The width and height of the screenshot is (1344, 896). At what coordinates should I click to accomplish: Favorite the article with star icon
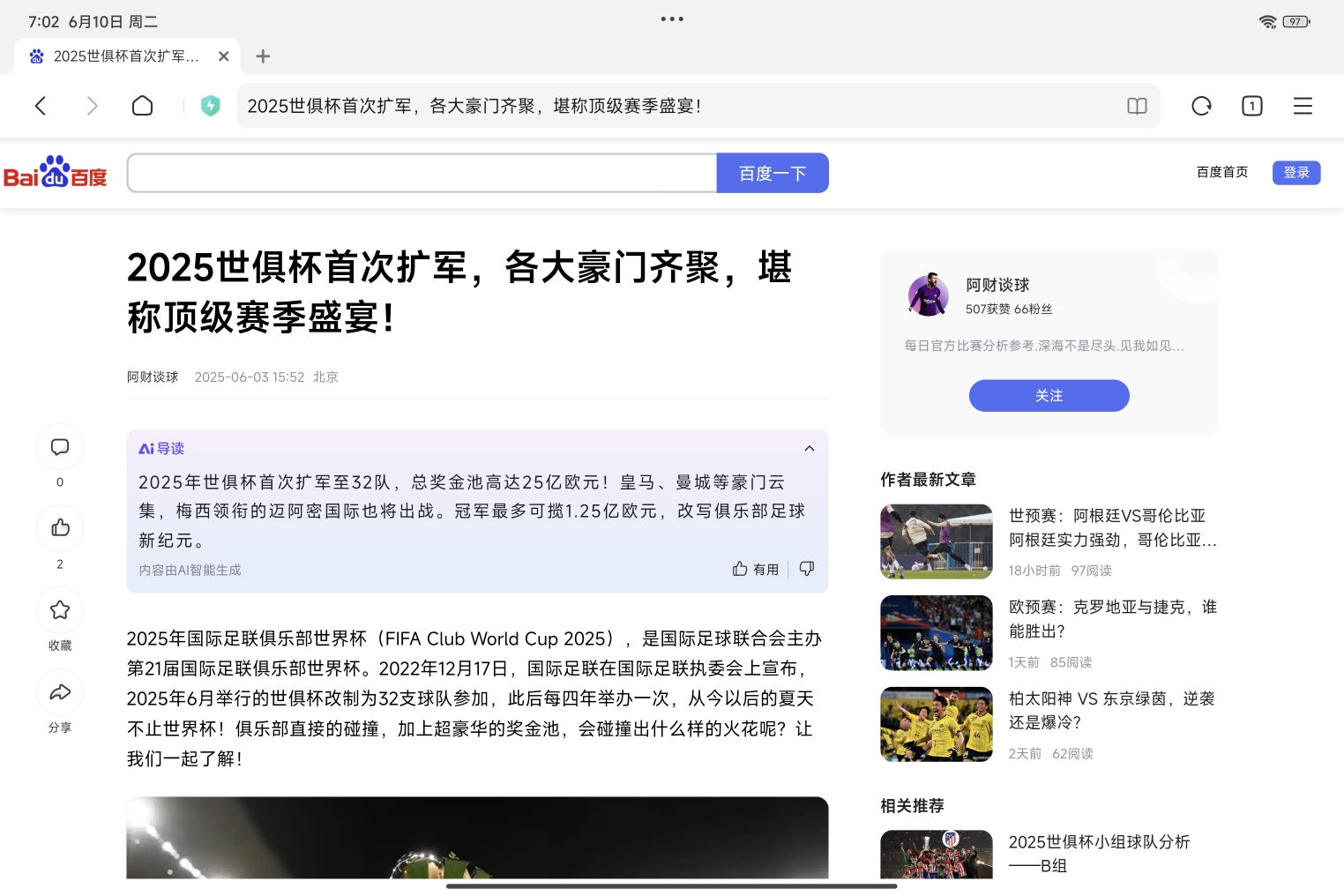[x=60, y=610]
